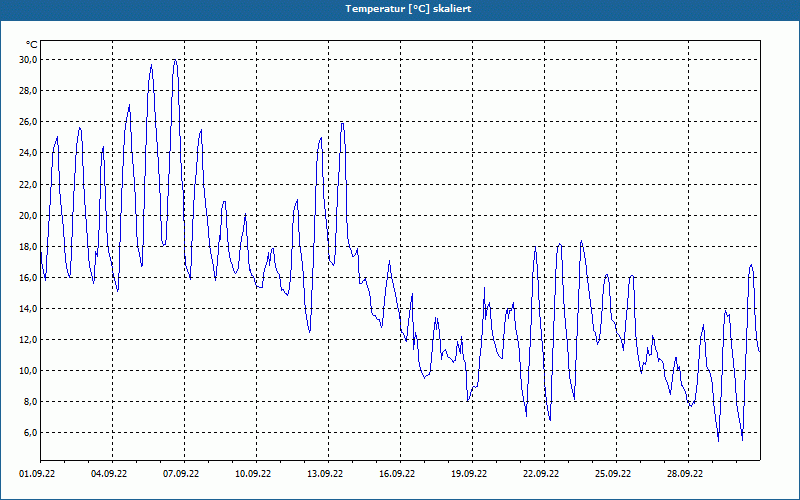Click the °C unit label
The width and height of the screenshot is (800, 500).
(32, 45)
